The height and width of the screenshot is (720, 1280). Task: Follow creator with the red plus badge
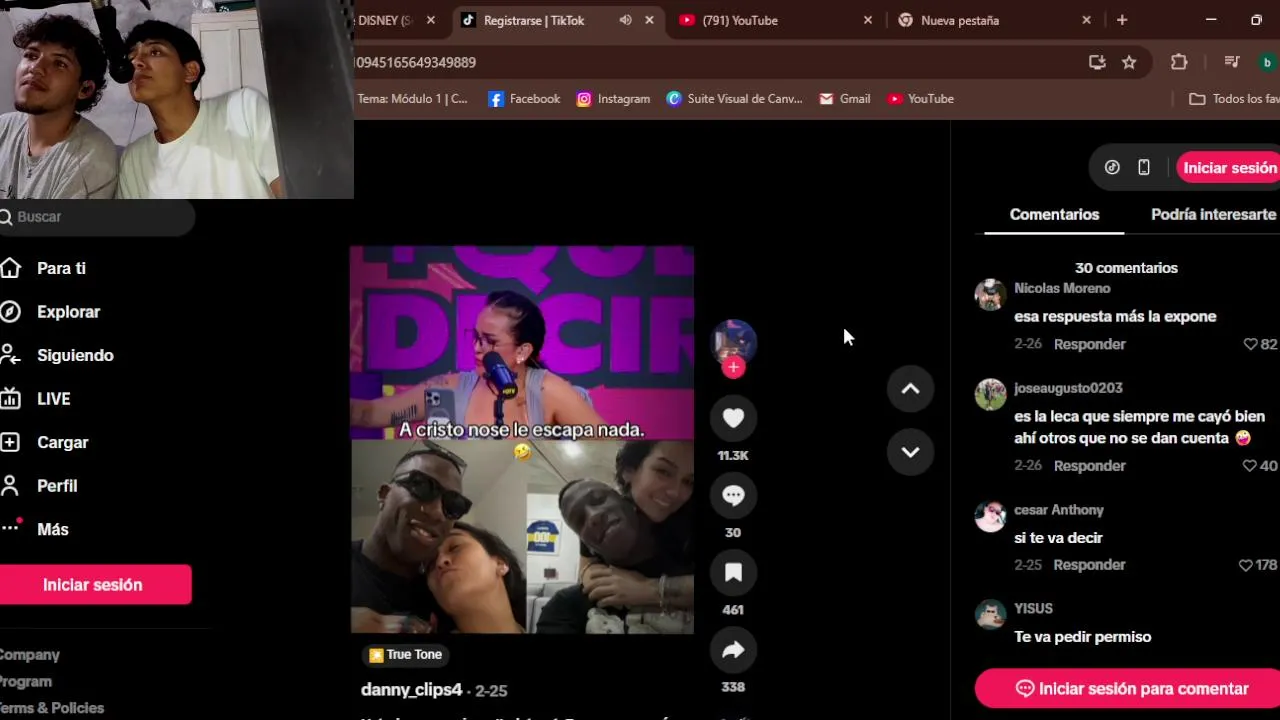[733, 367]
